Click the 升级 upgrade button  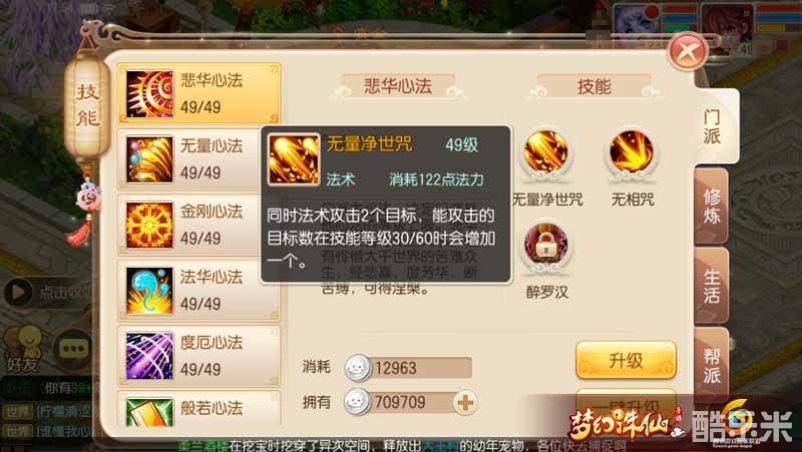click(x=626, y=361)
